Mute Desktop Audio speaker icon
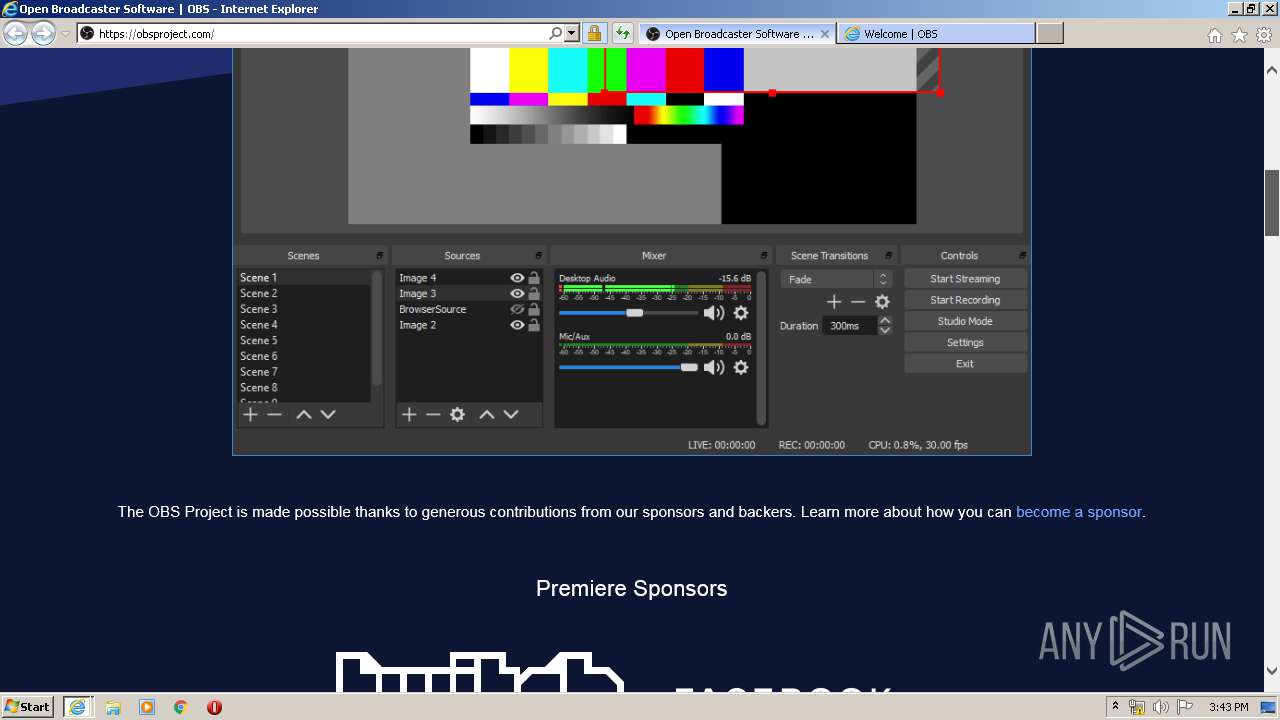The width and height of the screenshot is (1280, 720). tap(714, 313)
